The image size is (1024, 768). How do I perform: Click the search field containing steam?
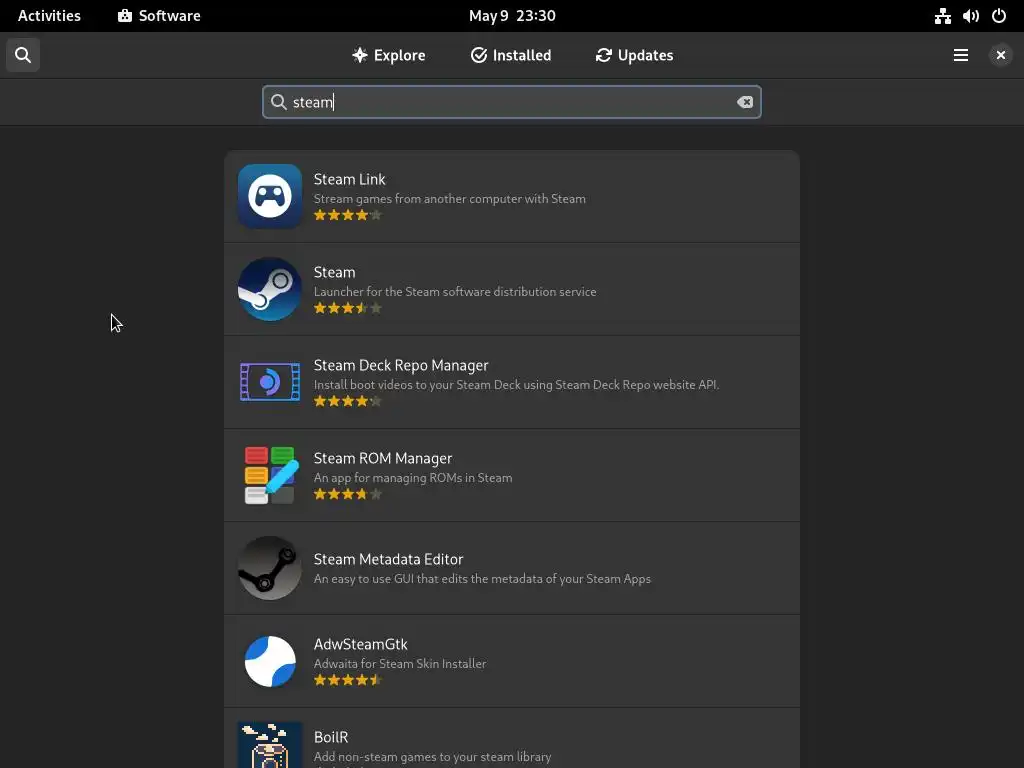point(511,102)
